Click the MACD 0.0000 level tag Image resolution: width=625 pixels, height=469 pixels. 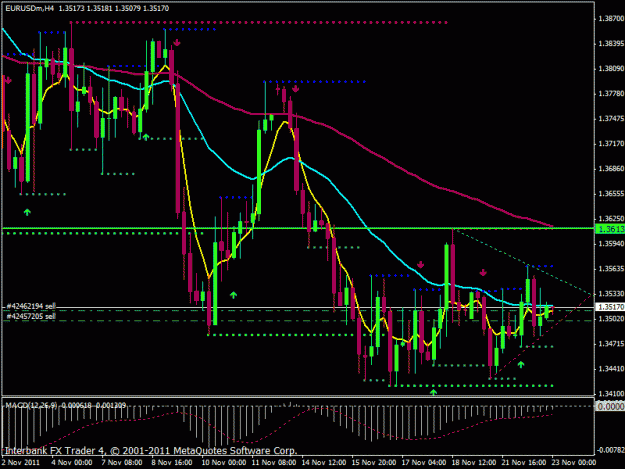(x=610, y=406)
